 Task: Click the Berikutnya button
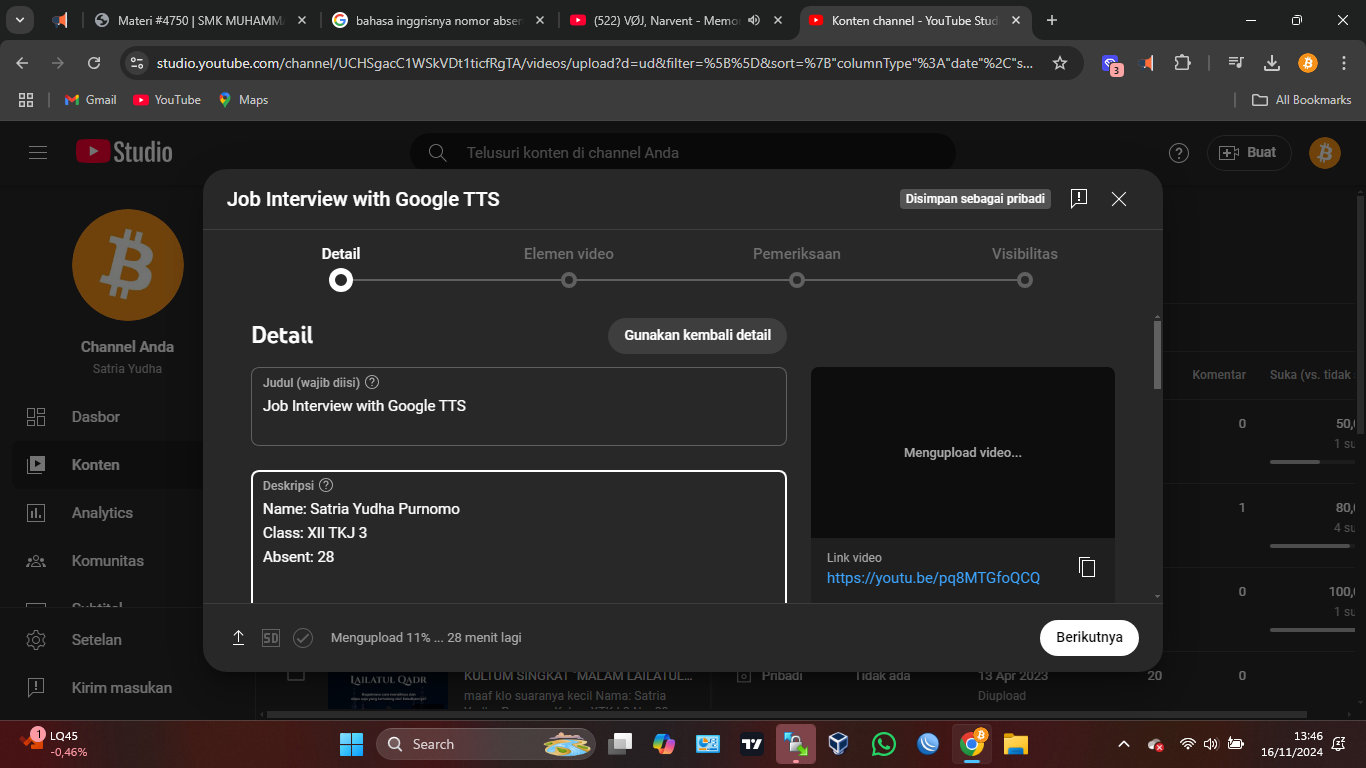coord(1089,637)
